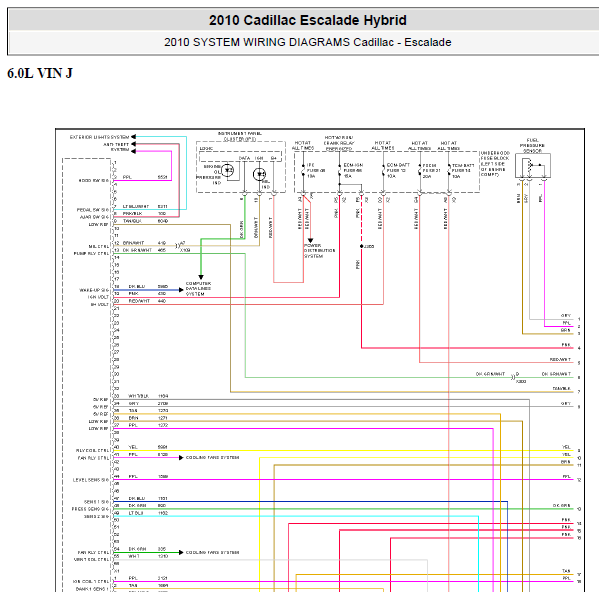This screenshot has width=599, height=592.
Task: Click the 'COOLING FANS SYSTEM' label beside pin 41 PPL
Action: pos(212,458)
